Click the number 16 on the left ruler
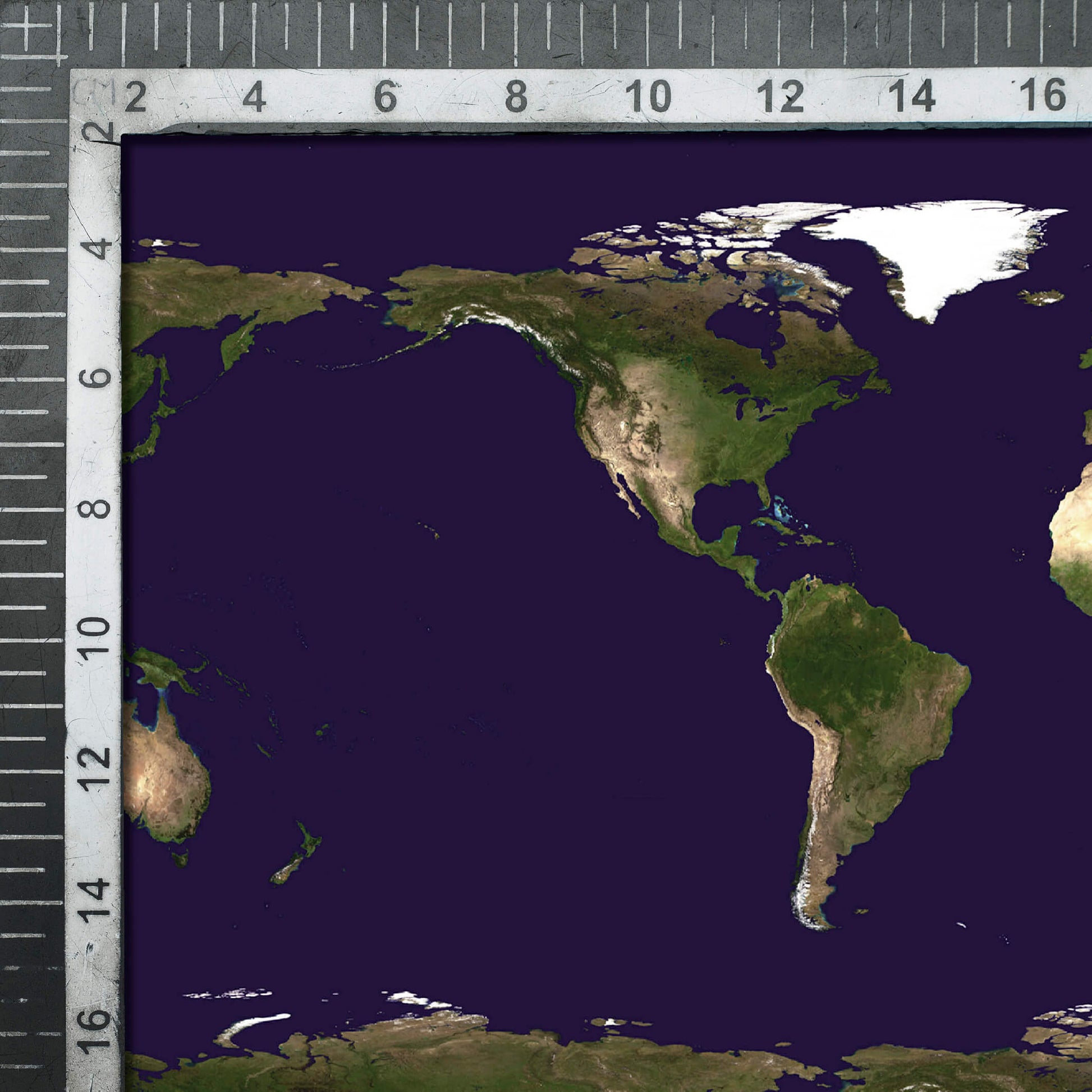The image size is (1092, 1092). coord(94,1032)
